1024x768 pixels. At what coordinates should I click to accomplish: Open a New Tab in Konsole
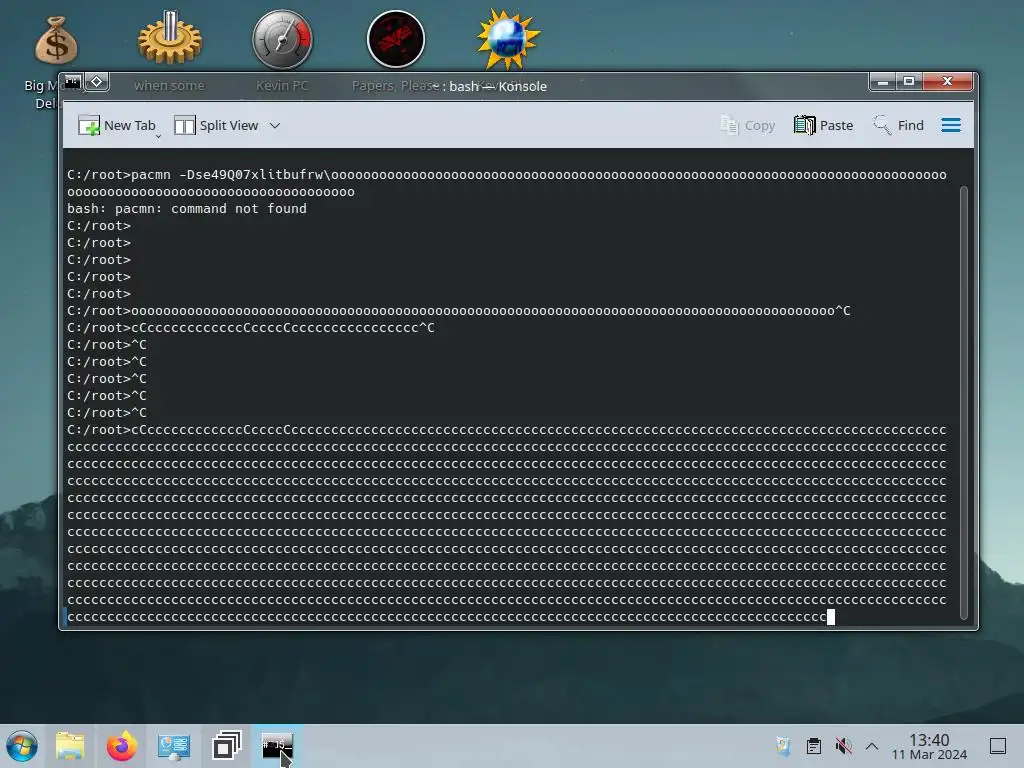point(117,125)
